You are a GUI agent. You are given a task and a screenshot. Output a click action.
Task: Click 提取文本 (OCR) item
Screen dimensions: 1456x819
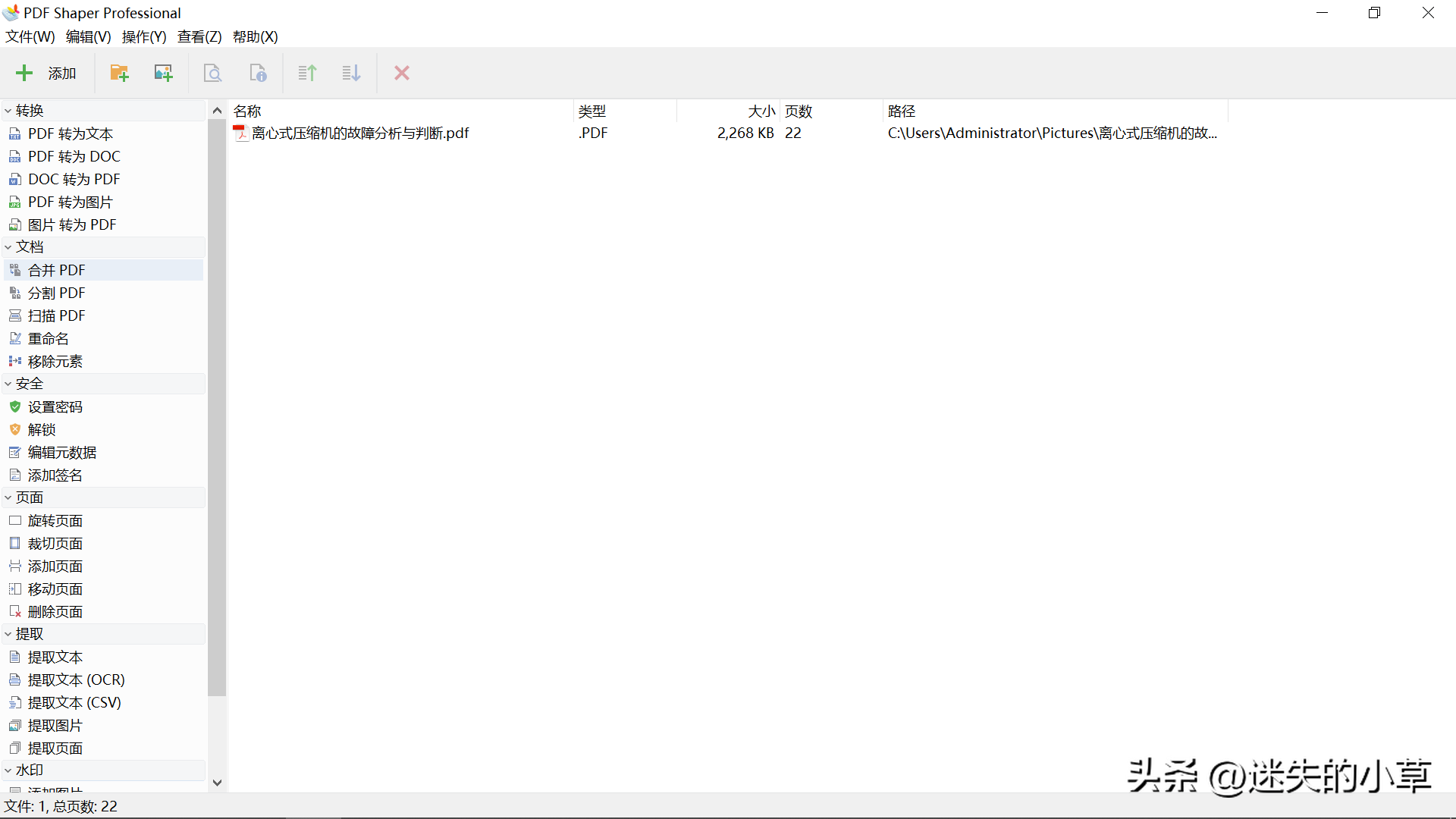point(104,679)
